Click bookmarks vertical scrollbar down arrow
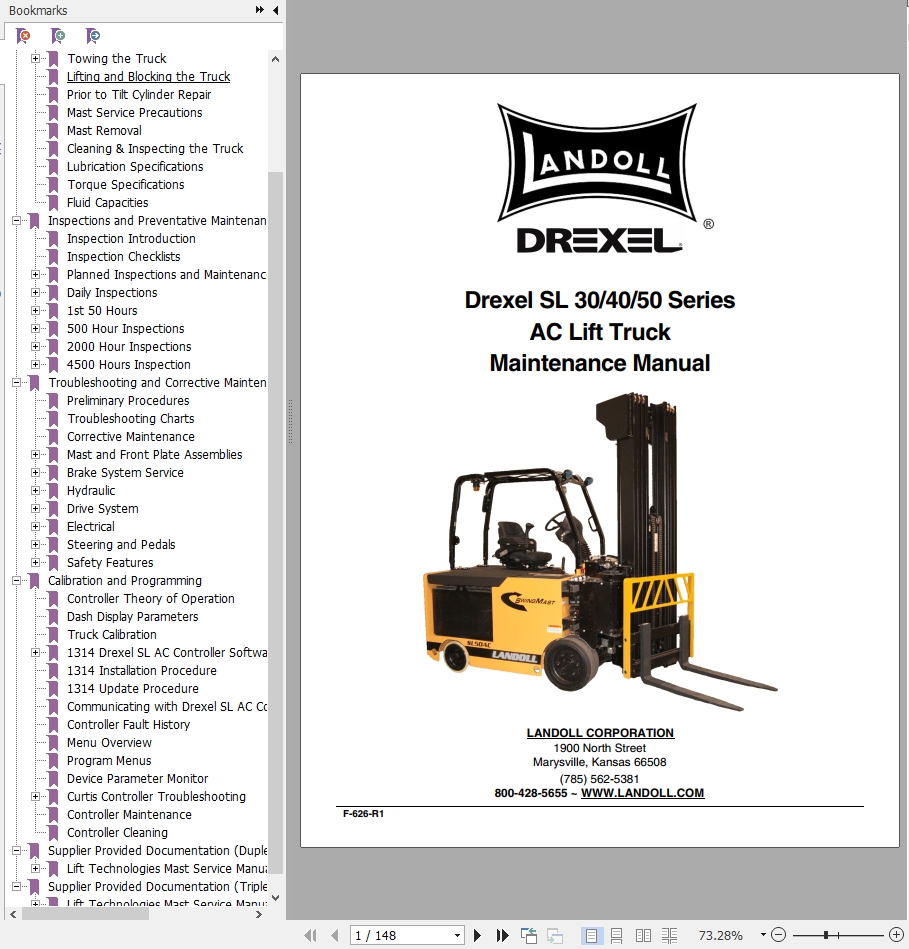909x949 pixels. click(275, 898)
